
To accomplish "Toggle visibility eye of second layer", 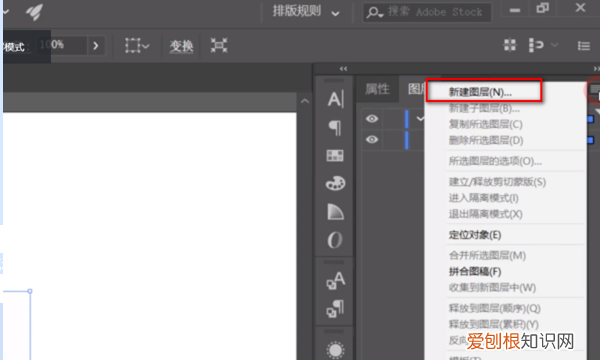I will click(x=372, y=139).
